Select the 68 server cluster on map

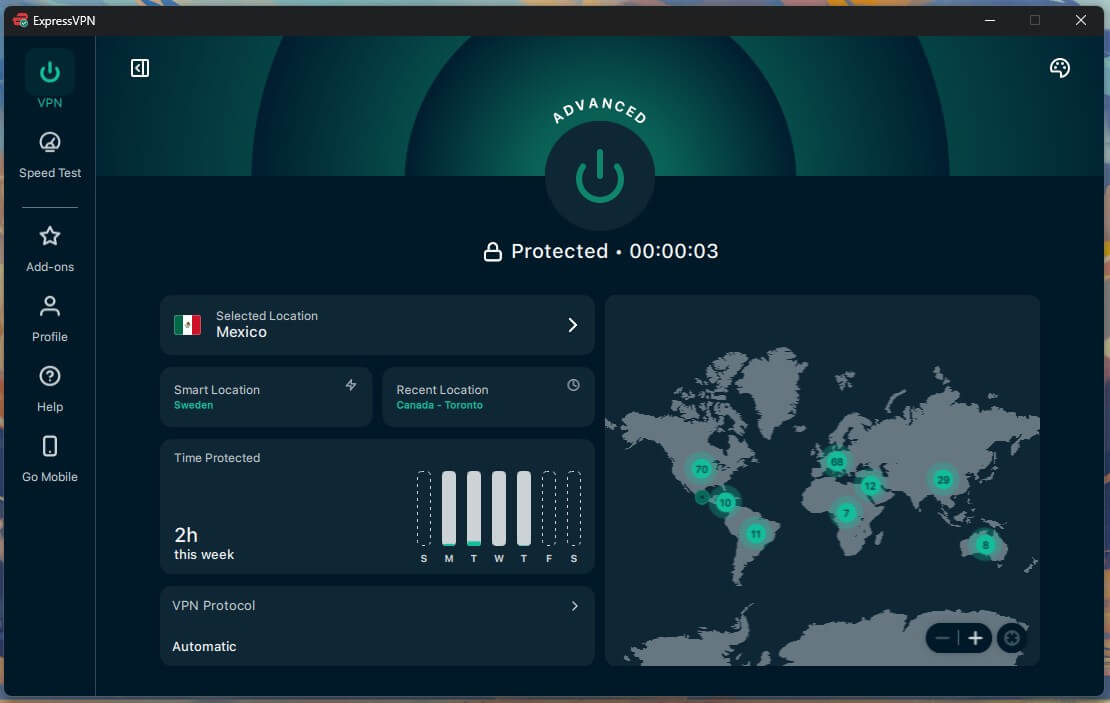[x=837, y=462]
